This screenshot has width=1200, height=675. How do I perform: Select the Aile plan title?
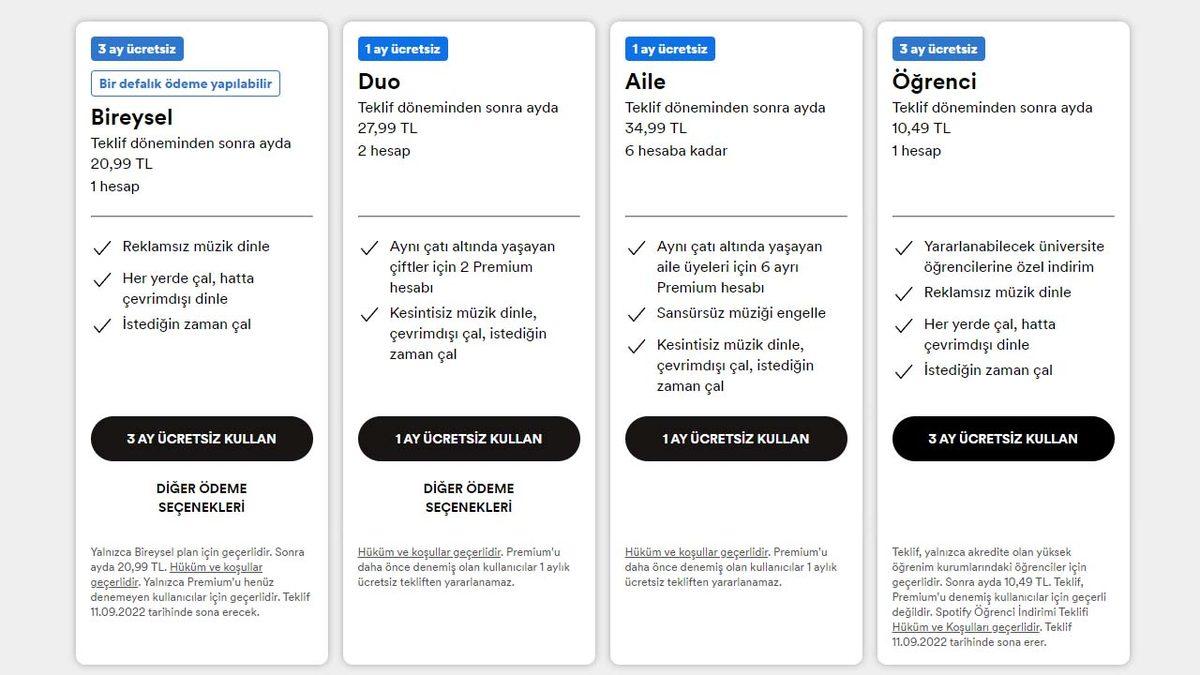coord(646,80)
